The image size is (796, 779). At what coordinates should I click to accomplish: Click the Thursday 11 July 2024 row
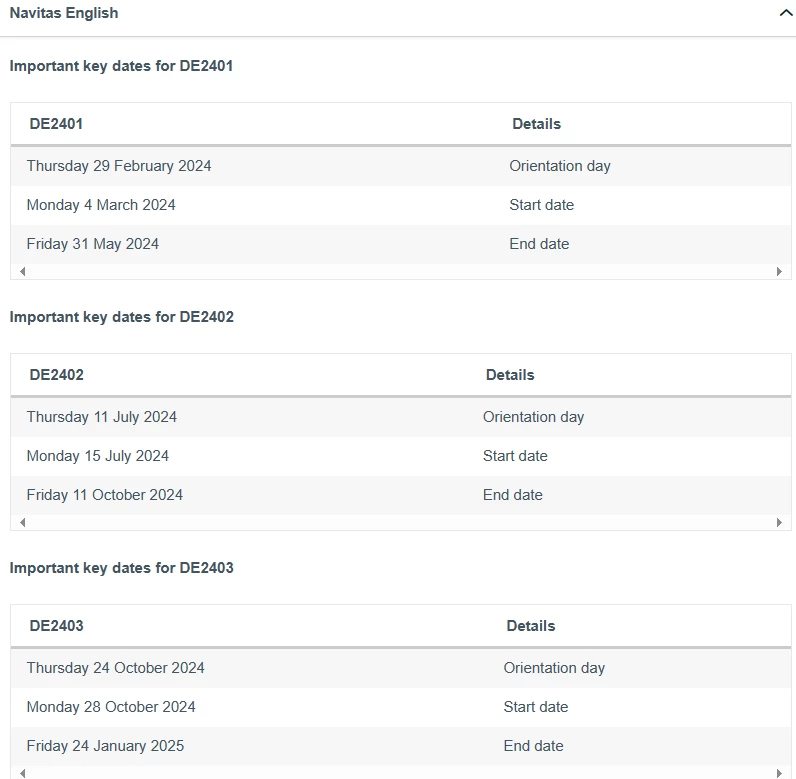(401, 417)
